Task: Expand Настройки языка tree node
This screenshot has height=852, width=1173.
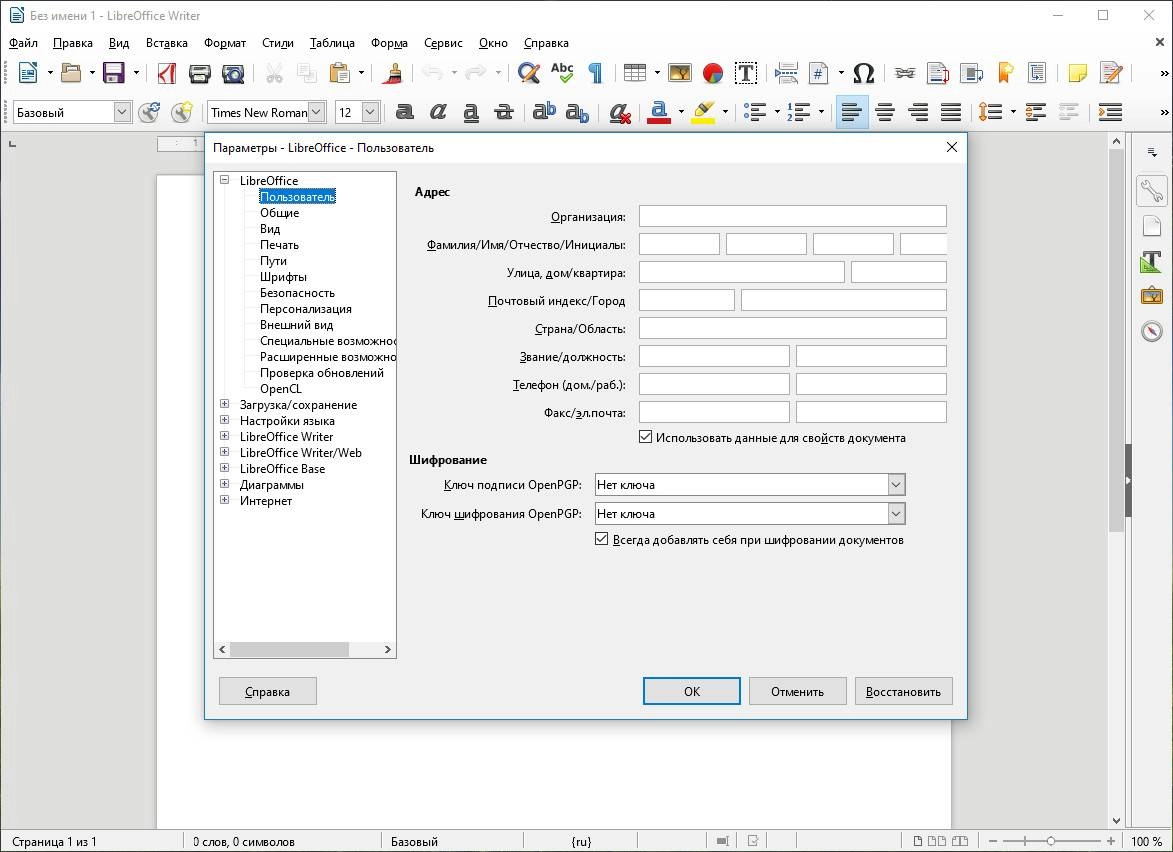Action: 224,420
